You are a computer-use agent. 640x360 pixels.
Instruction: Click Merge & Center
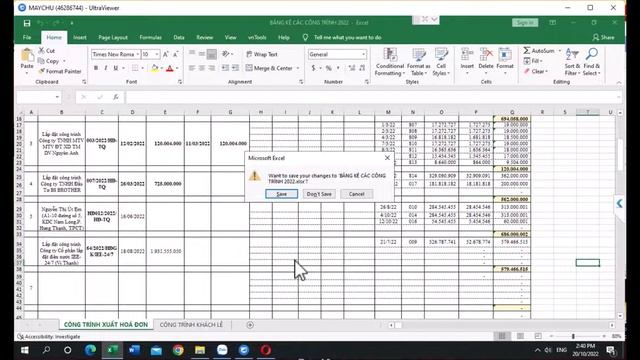[269, 68]
